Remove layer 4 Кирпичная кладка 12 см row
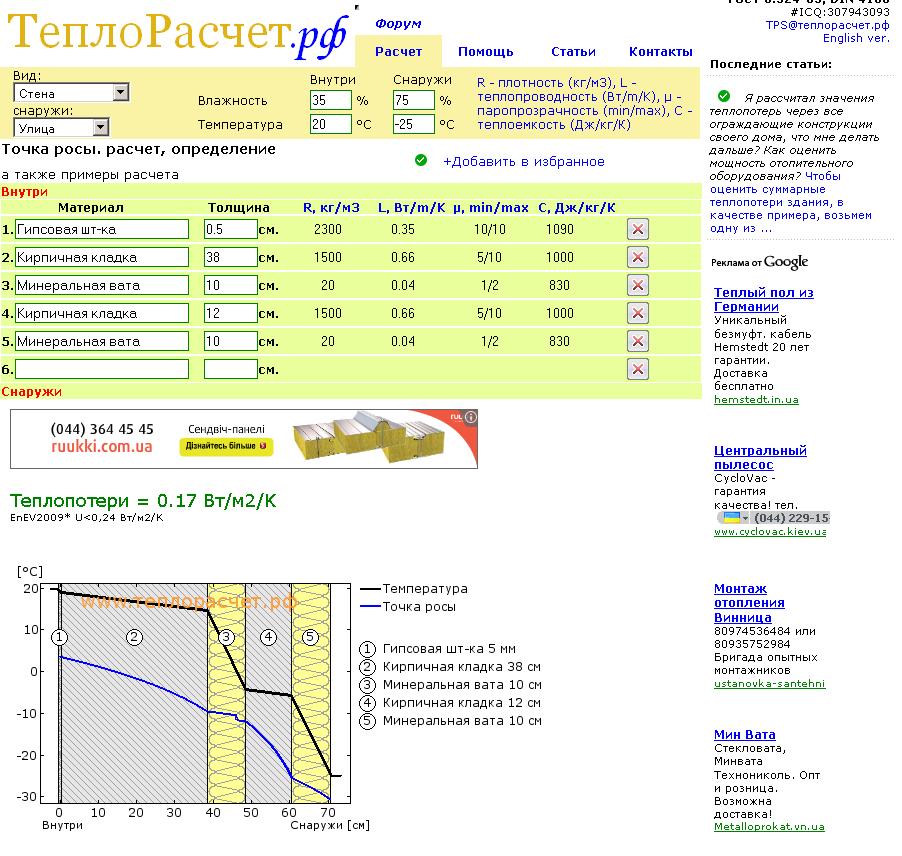This screenshot has height=856, width=902. (637, 313)
